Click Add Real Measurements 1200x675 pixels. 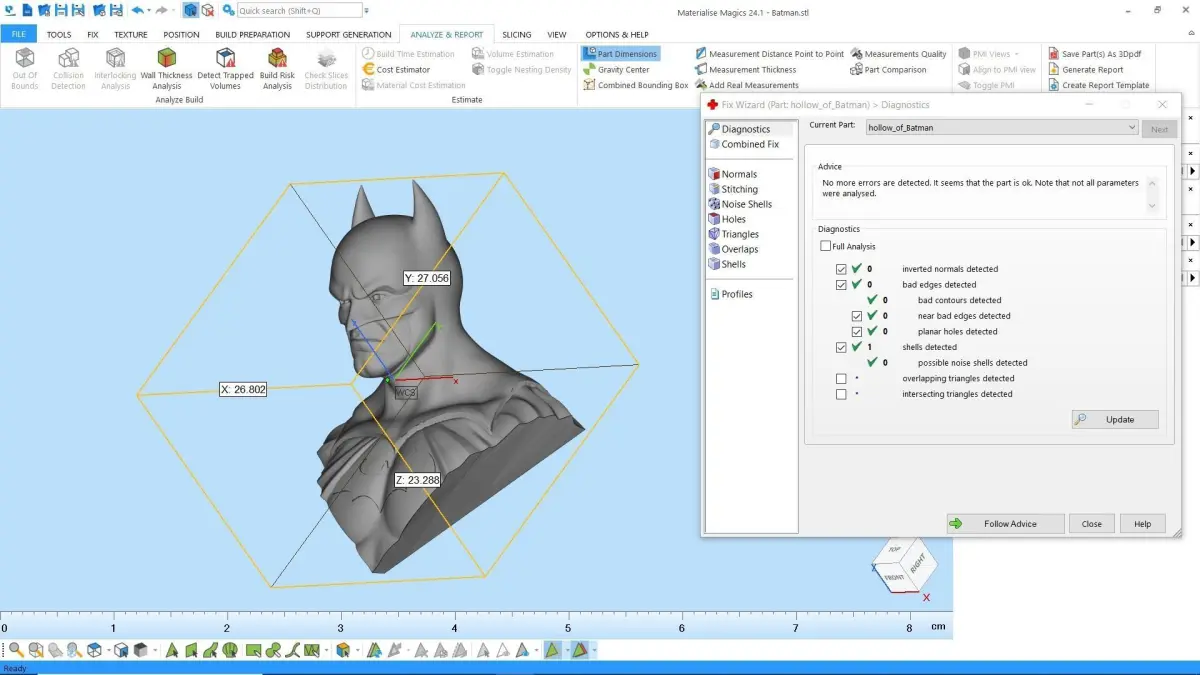pyautogui.click(x=746, y=85)
